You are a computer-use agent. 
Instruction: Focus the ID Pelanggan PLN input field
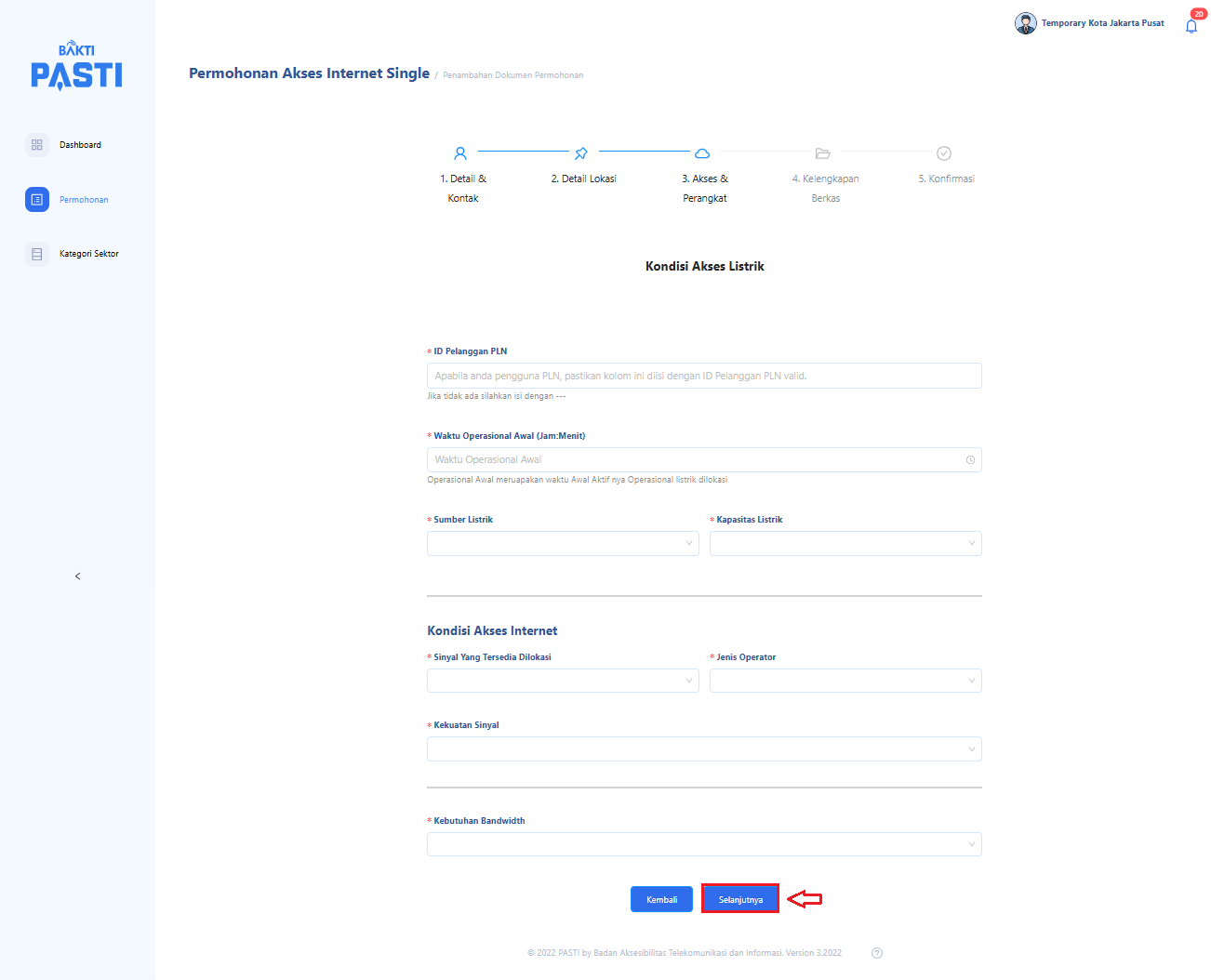click(704, 376)
